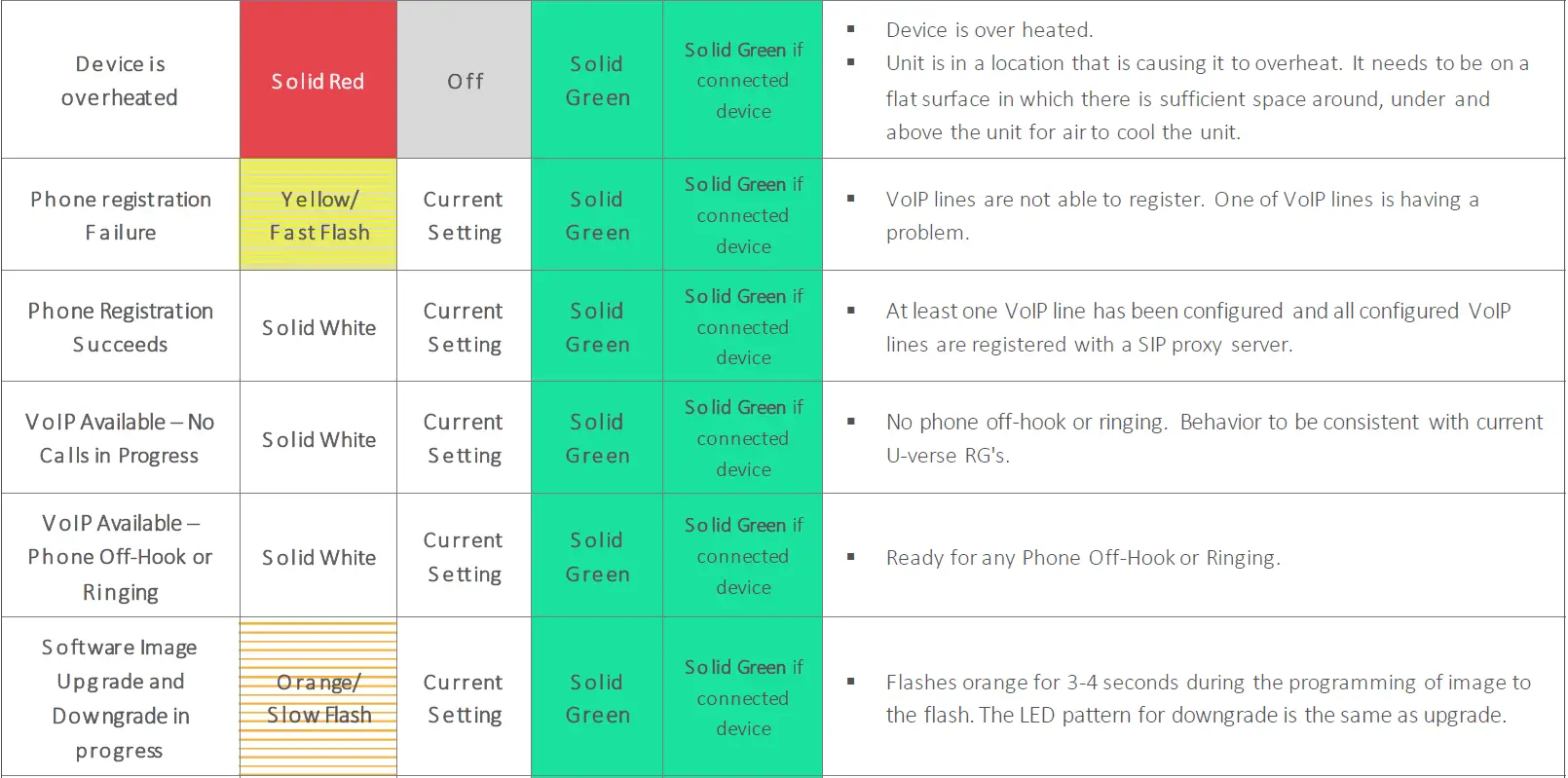Click the gray Off cell
Viewport: 1568px width, 778px height.
click(x=465, y=81)
